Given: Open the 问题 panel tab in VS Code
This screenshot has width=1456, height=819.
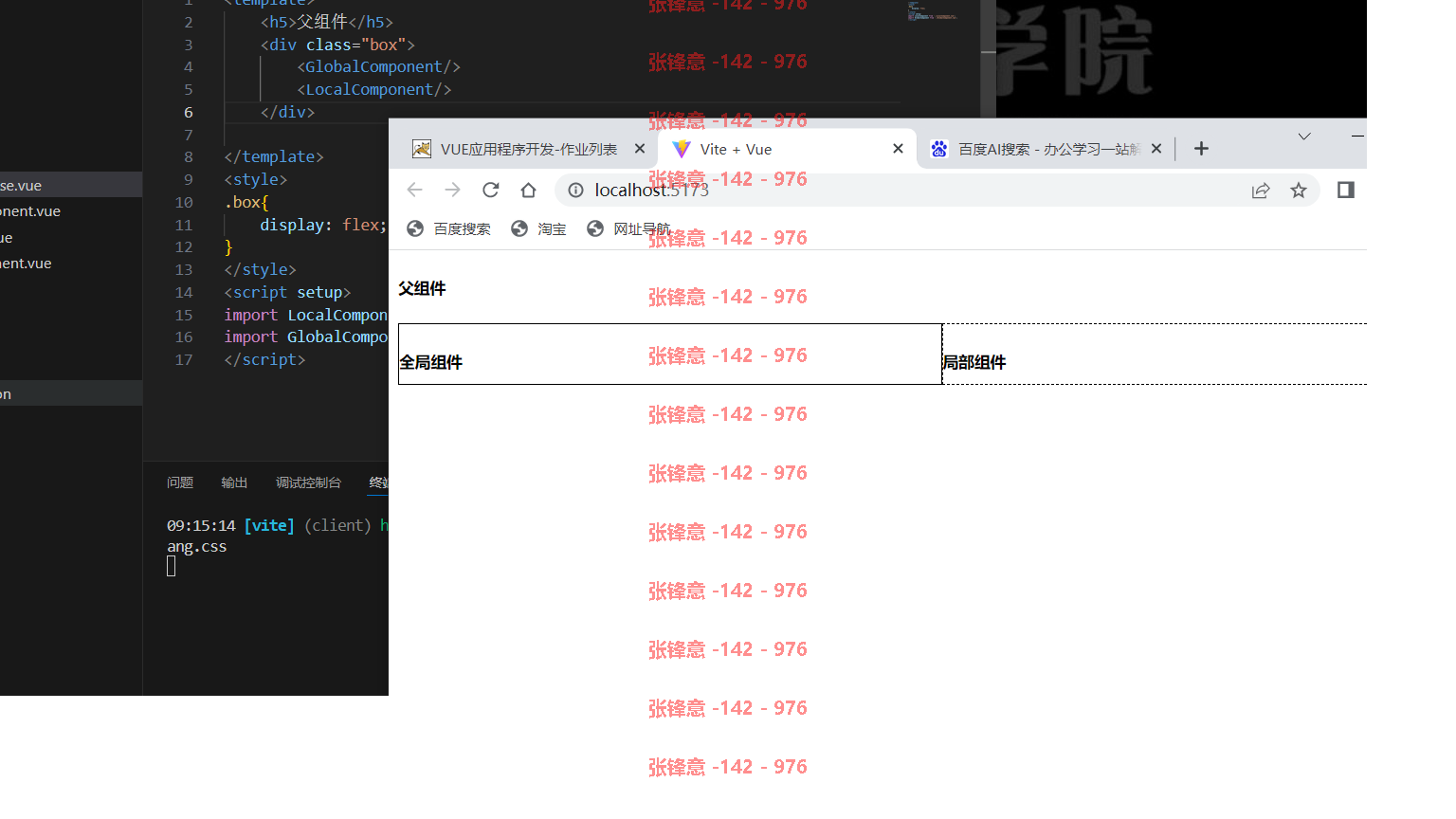Looking at the screenshot, I should [180, 482].
